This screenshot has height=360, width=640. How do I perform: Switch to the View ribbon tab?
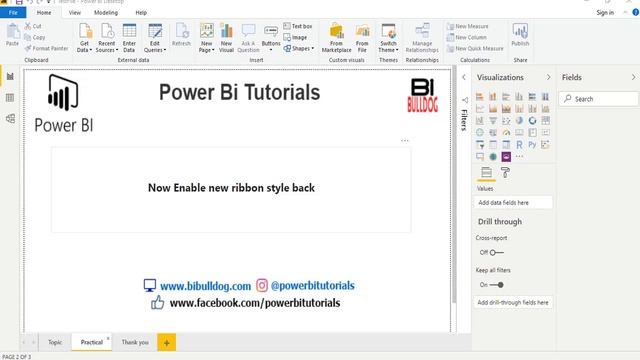pos(75,13)
